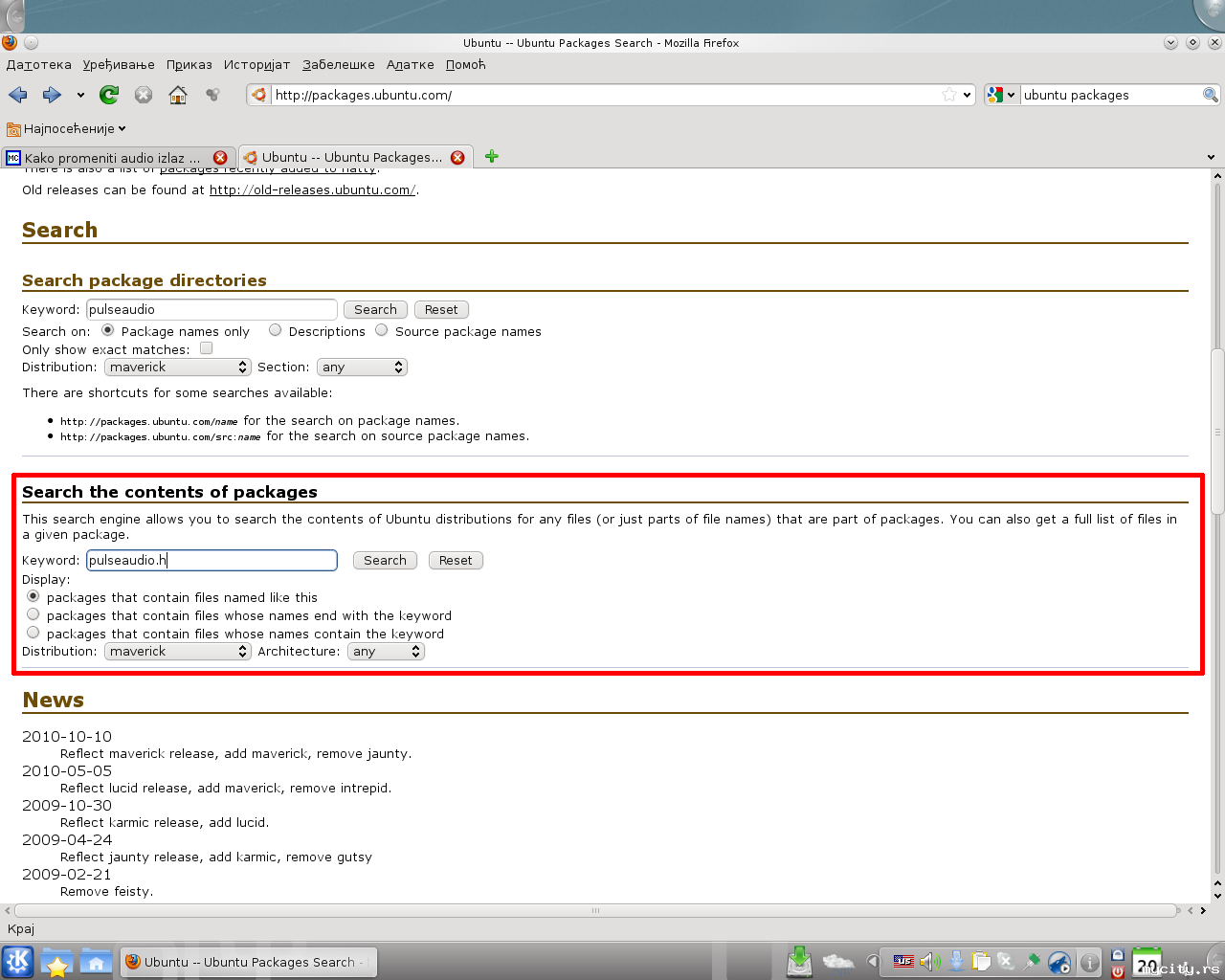This screenshot has height=980, width=1225.
Task: Click Reset button for package contents
Action: (456, 561)
